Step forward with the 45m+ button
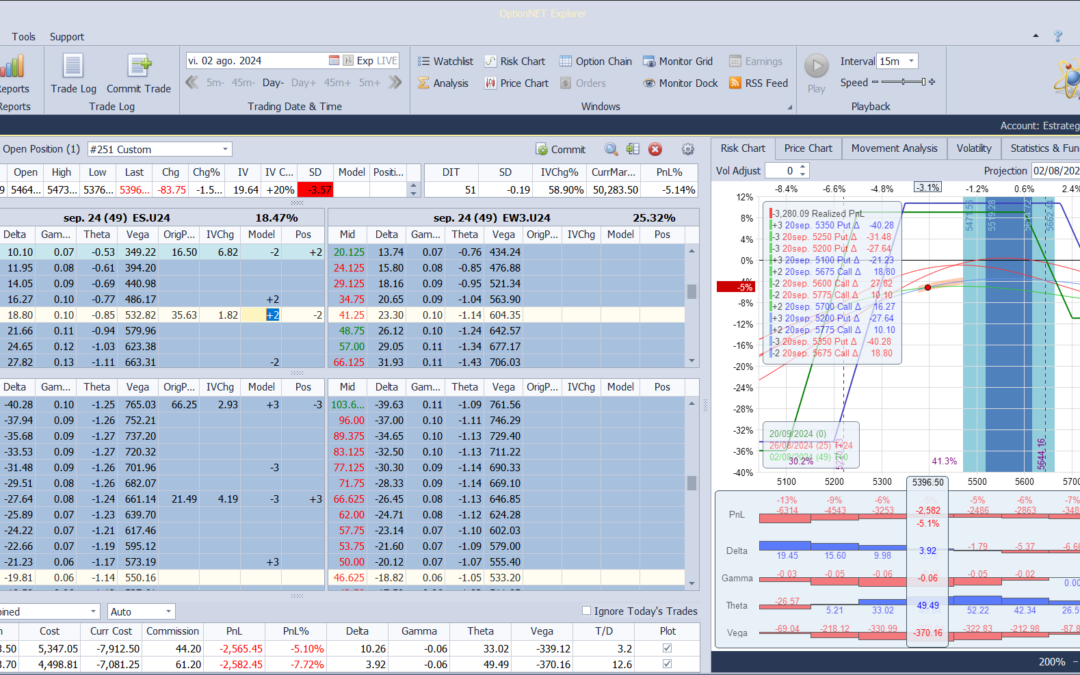The width and height of the screenshot is (1080, 675). (338, 83)
